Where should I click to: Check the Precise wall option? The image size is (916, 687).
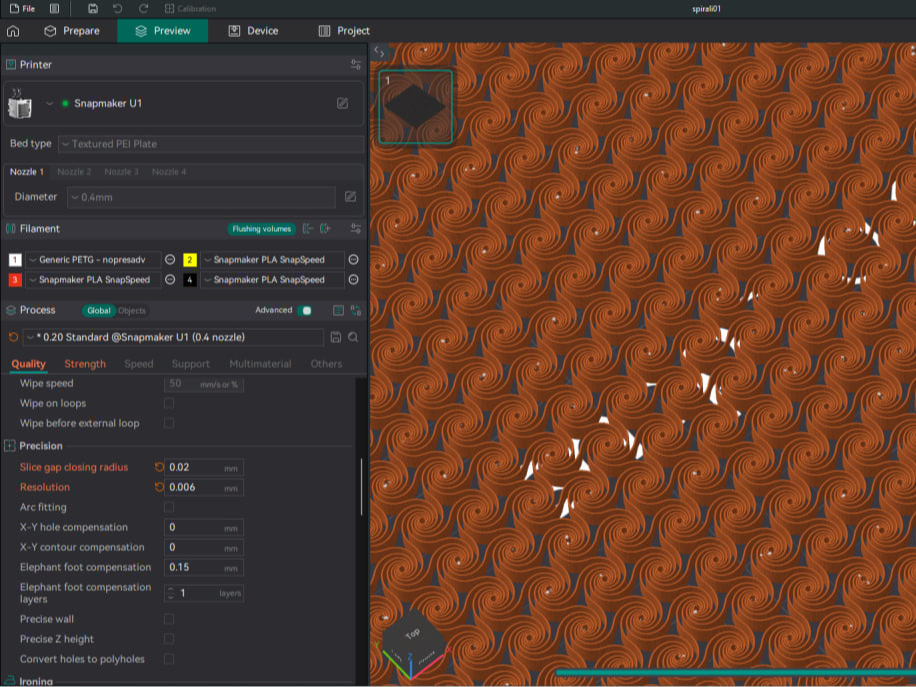[169, 619]
